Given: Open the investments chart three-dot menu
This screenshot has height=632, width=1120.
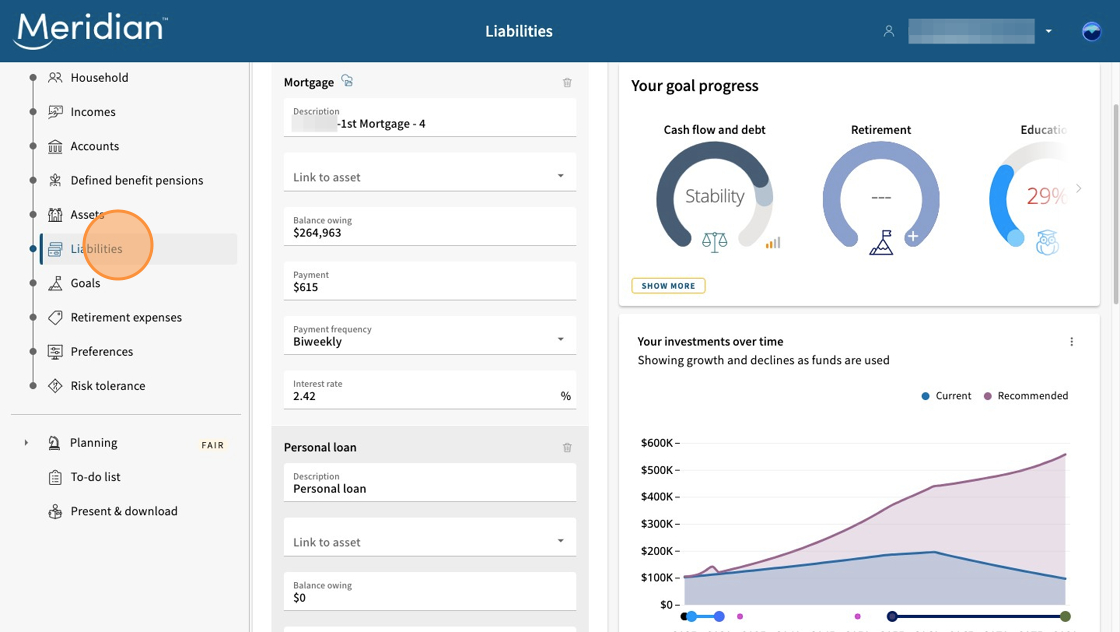Looking at the screenshot, I should point(1071,342).
